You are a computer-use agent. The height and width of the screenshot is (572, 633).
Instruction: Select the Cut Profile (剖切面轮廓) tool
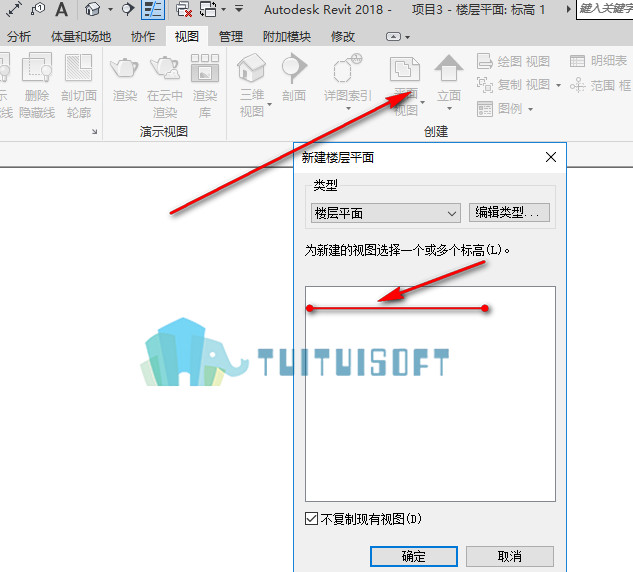point(79,86)
